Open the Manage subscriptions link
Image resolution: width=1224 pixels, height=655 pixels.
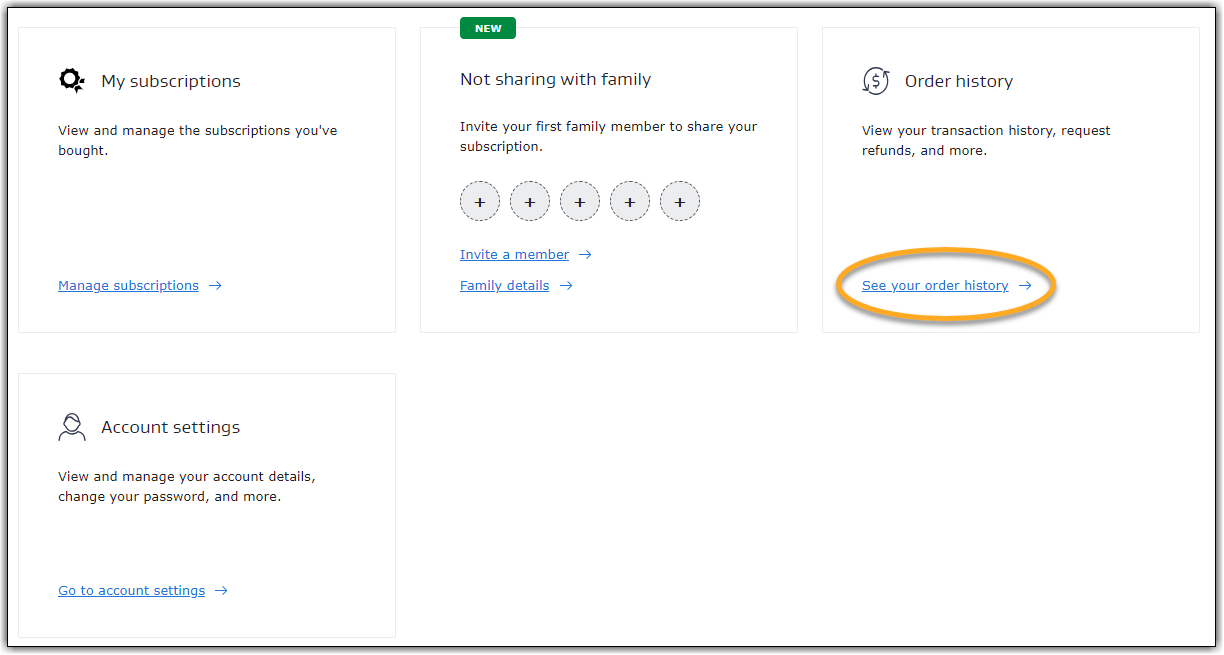[128, 286]
